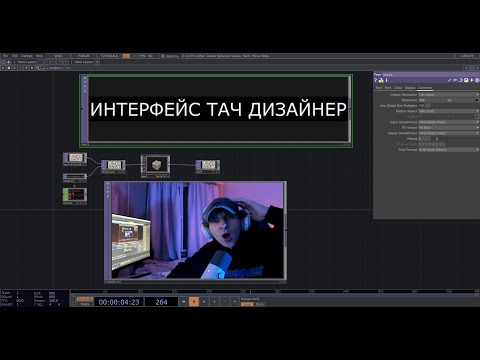Select the orange Loop range limit button
Screen dimensions: 480x360
coord(247,304)
